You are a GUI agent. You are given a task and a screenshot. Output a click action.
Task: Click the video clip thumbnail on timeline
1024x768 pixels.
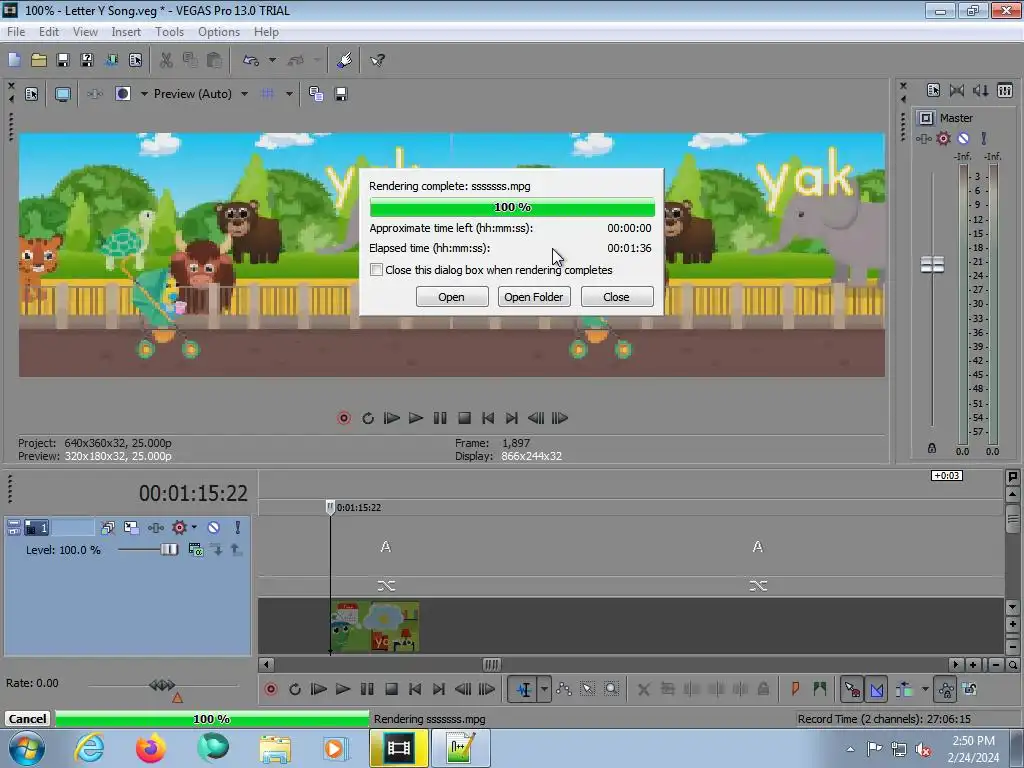376,626
